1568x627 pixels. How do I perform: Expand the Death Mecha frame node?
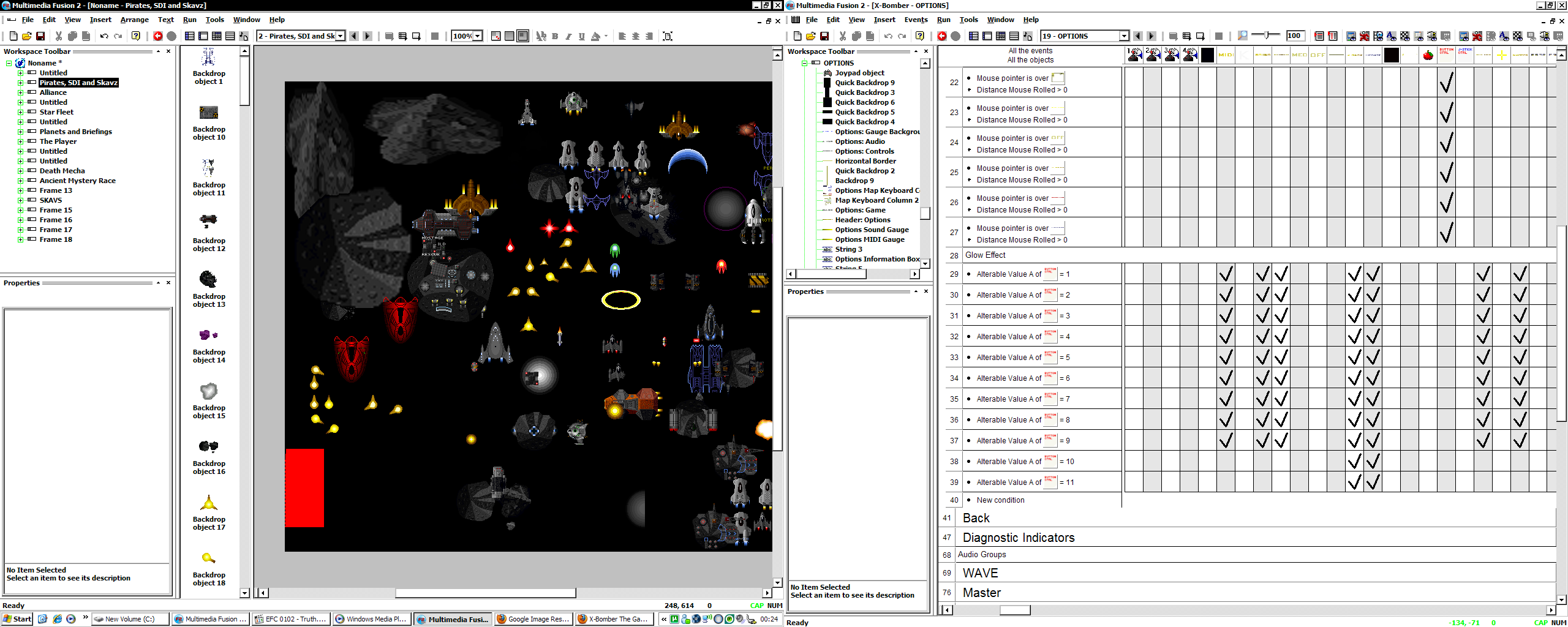[x=20, y=171]
